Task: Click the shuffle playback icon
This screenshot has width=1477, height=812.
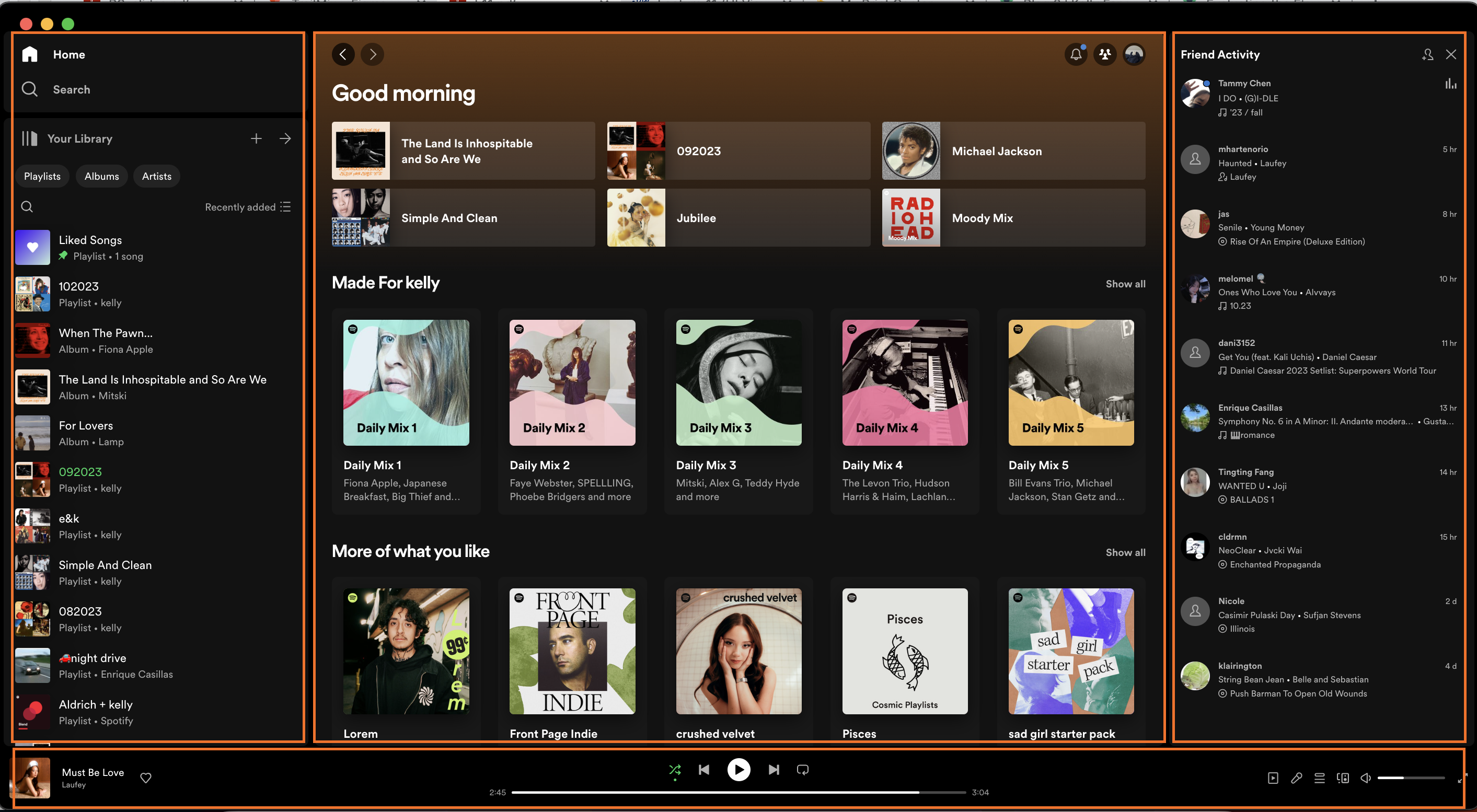Action: pyautogui.click(x=675, y=770)
